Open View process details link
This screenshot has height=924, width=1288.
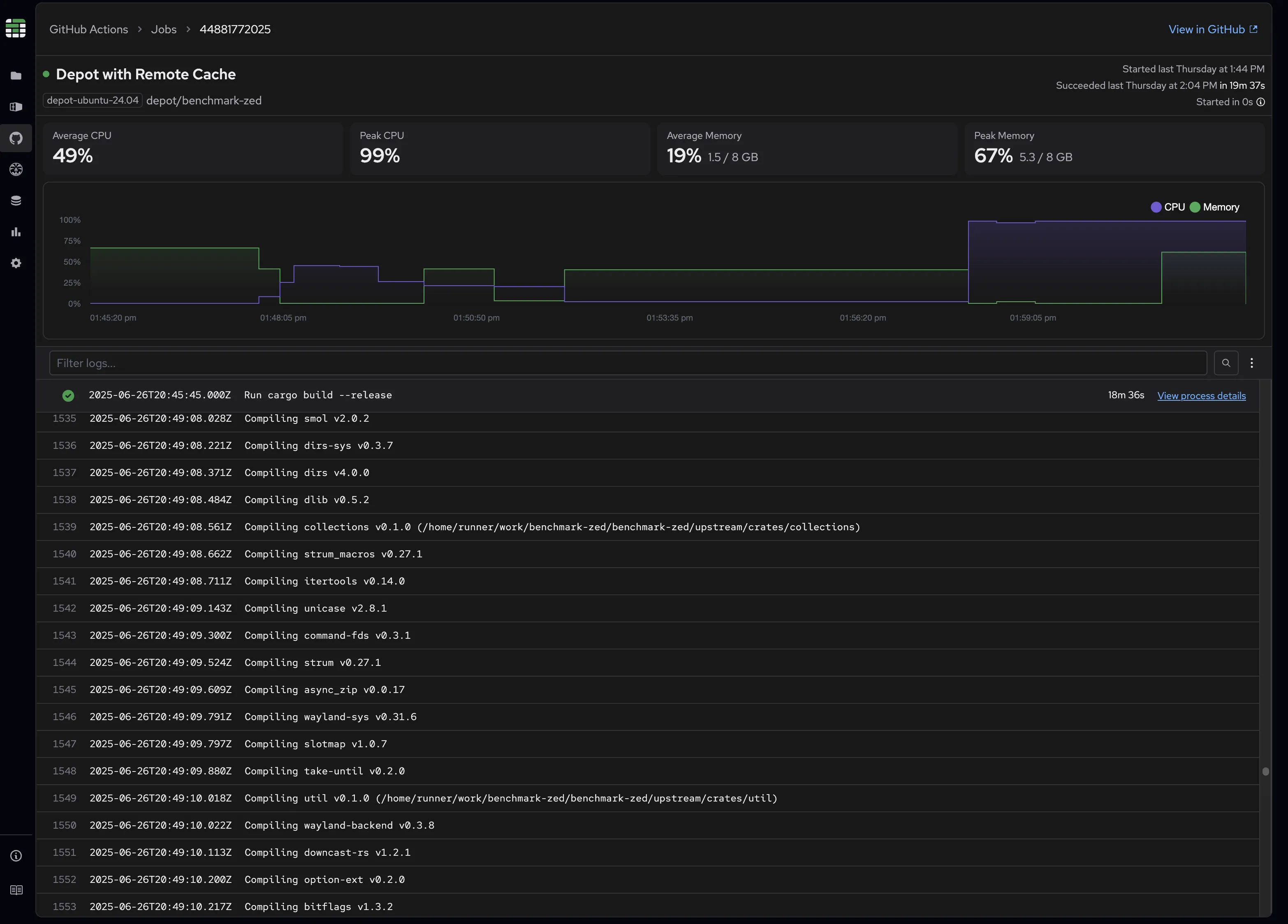tap(1201, 395)
